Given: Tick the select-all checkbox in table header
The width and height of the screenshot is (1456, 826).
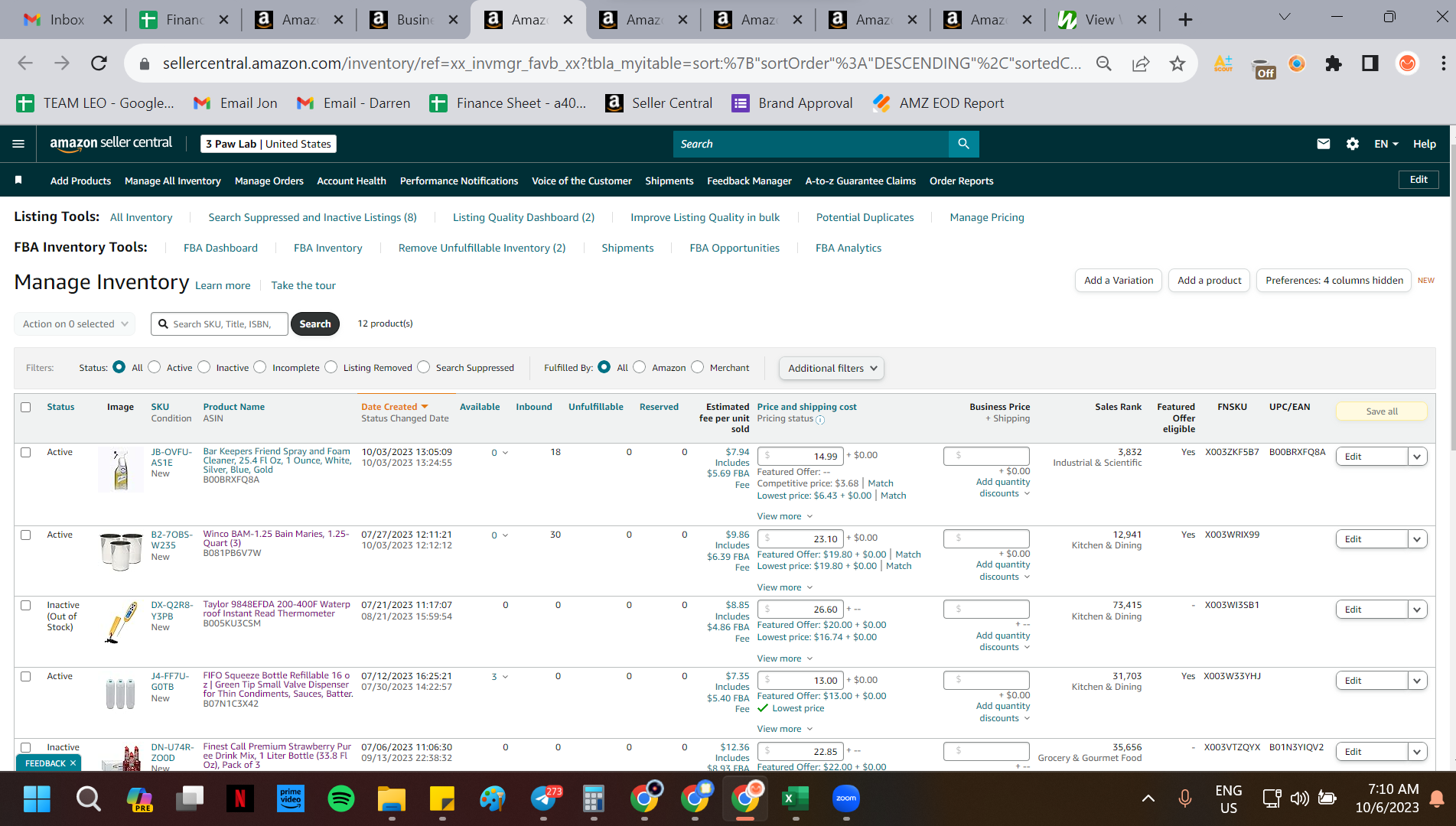Looking at the screenshot, I should tap(26, 407).
